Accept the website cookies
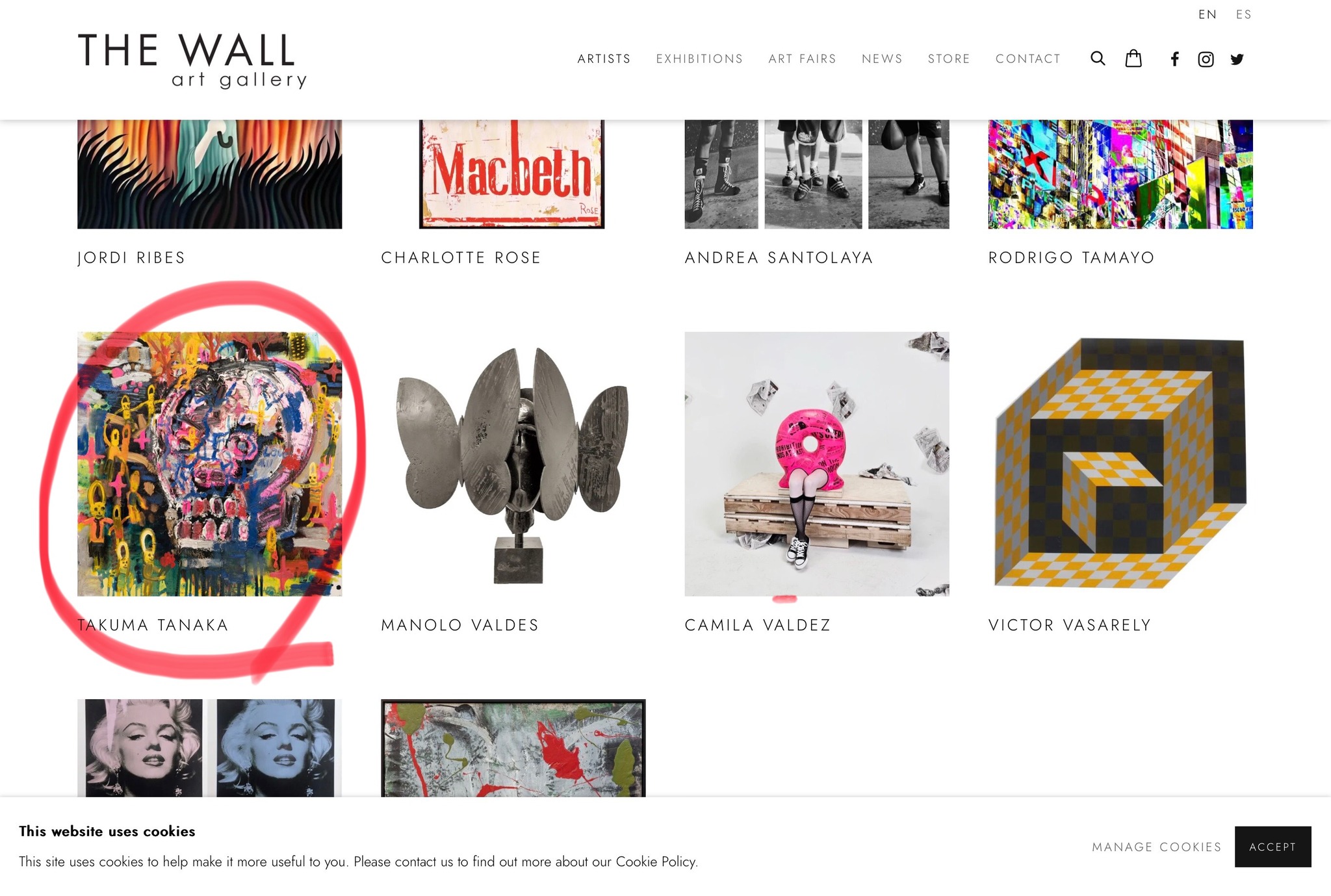Viewport: 1331px width, 896px height. pos(1273,847)
